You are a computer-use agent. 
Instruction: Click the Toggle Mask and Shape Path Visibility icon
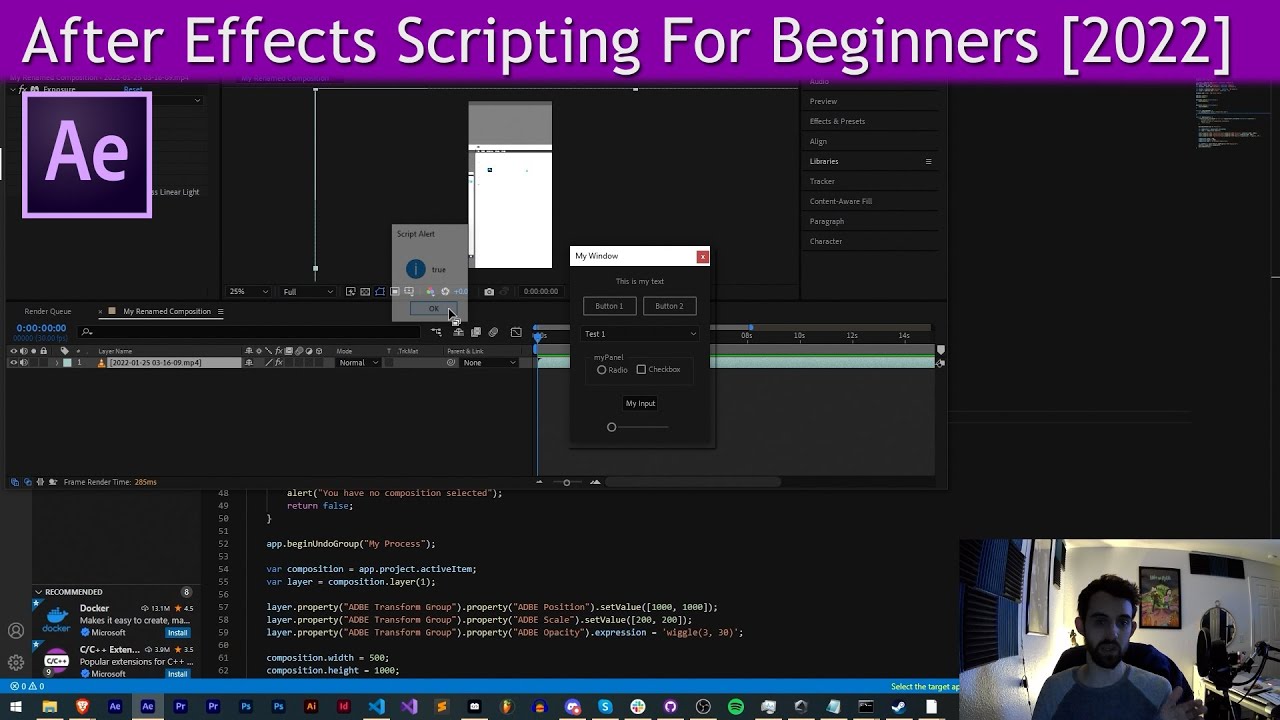click(380, 292)
